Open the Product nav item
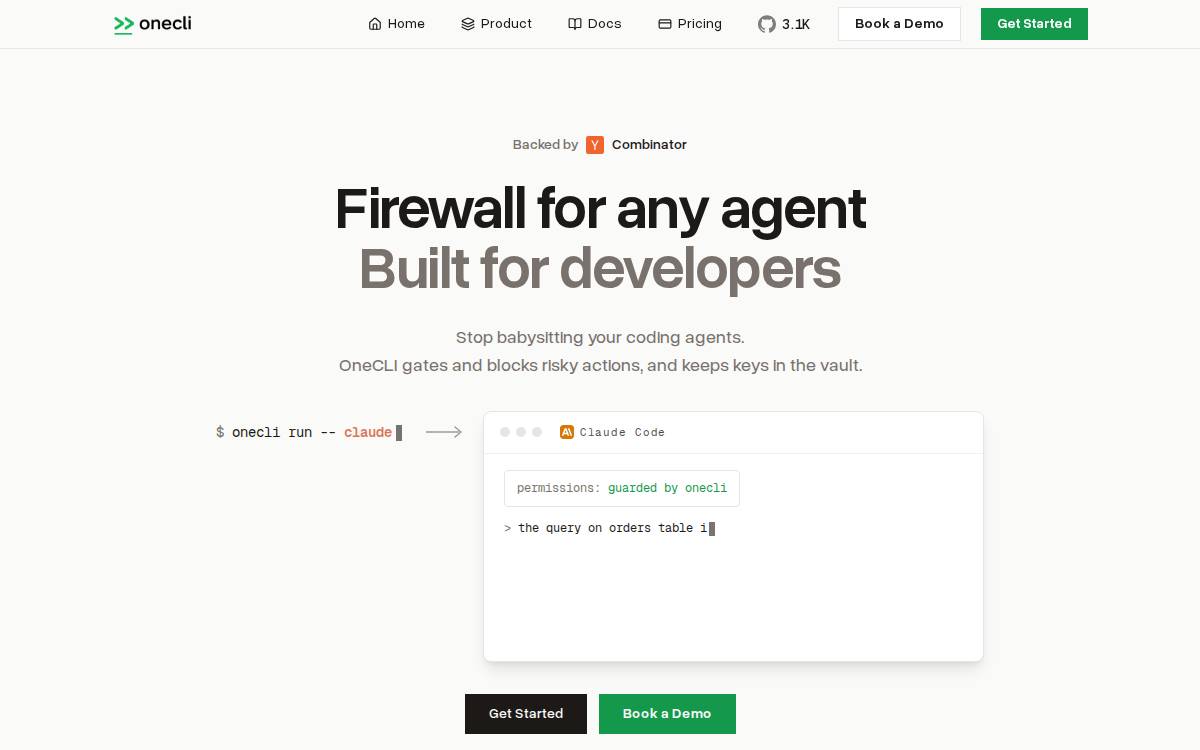Screen dimensions: 1200x750 [x=497, y=24]
